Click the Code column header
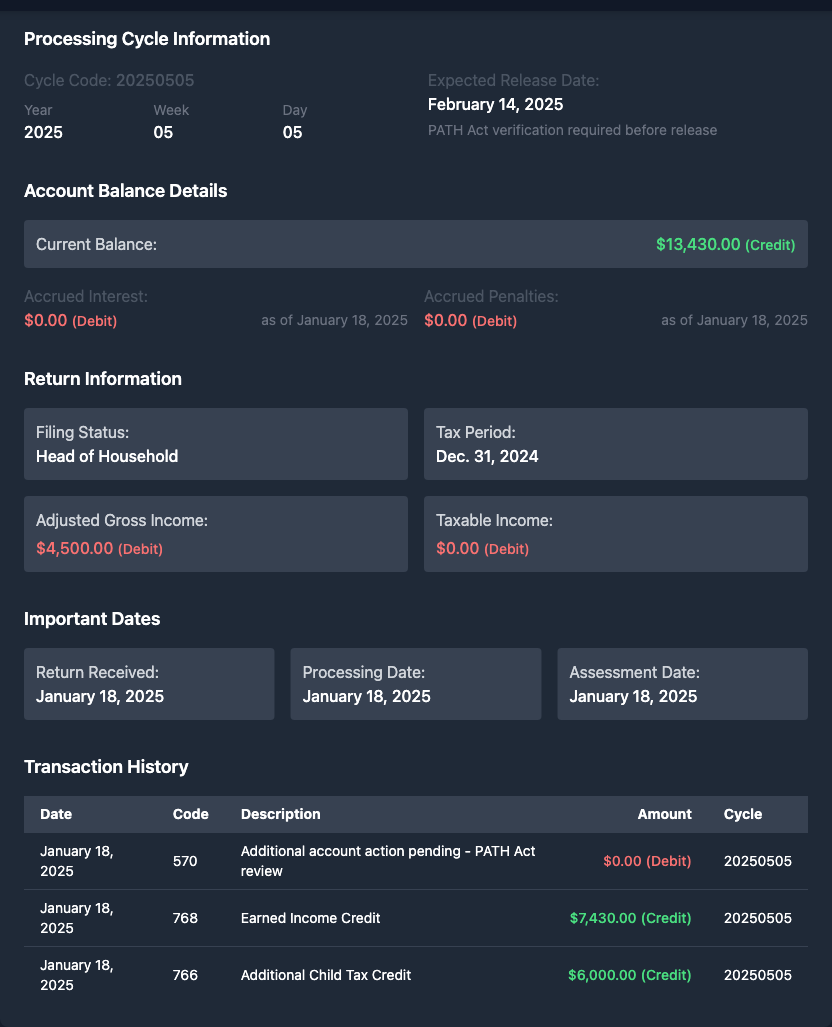The image size is (832, 1027). [190, 814]
